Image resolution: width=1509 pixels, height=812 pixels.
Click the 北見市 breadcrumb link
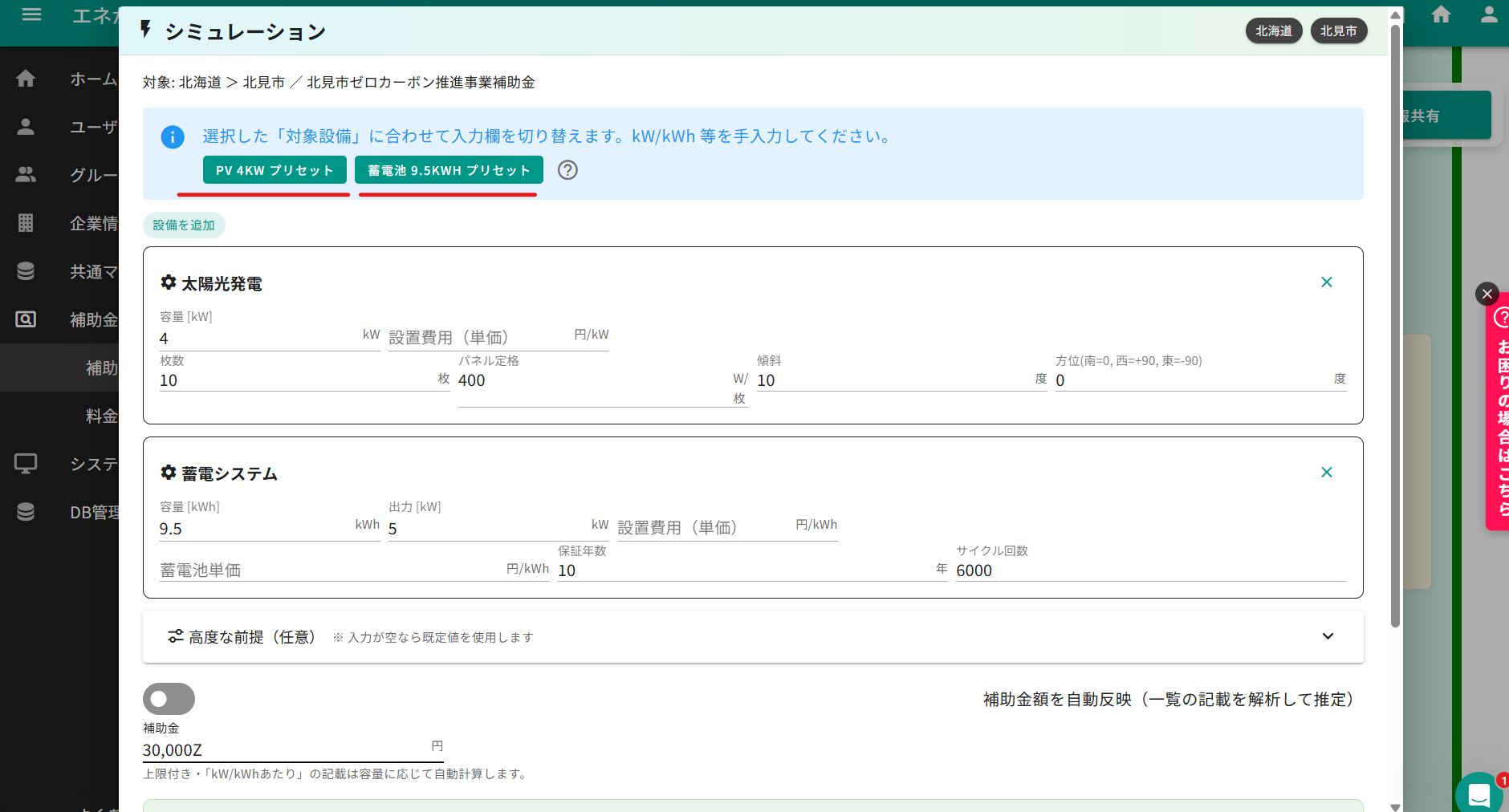tap(263, 82)
